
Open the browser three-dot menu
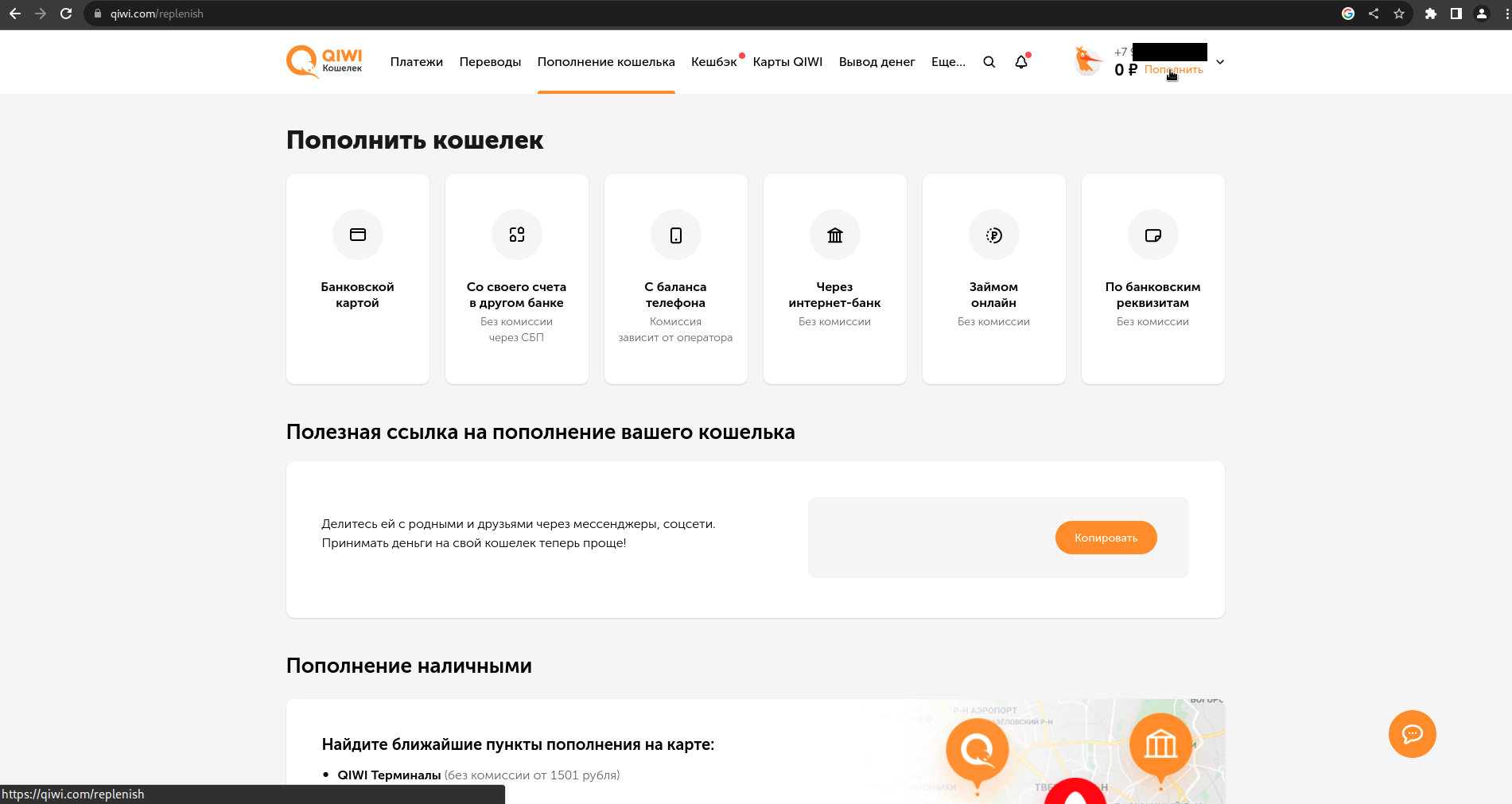coord(1506,14)
